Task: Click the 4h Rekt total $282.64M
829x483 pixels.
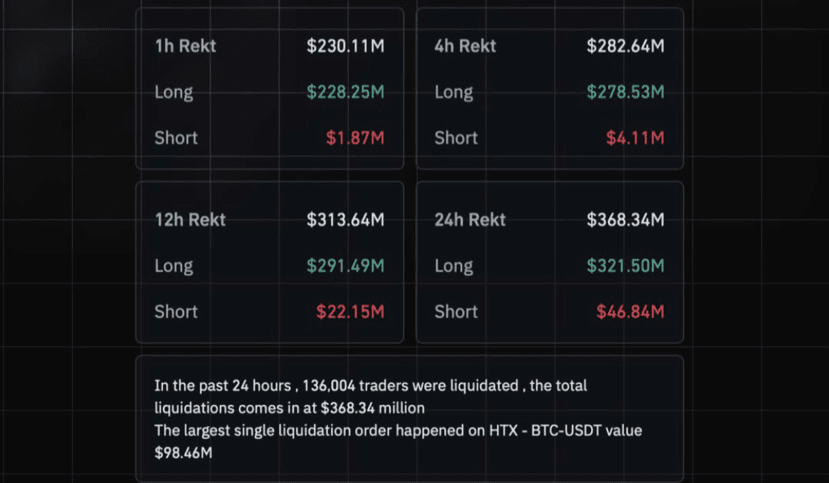Action: pyautogui.click(x=625, y=46)
